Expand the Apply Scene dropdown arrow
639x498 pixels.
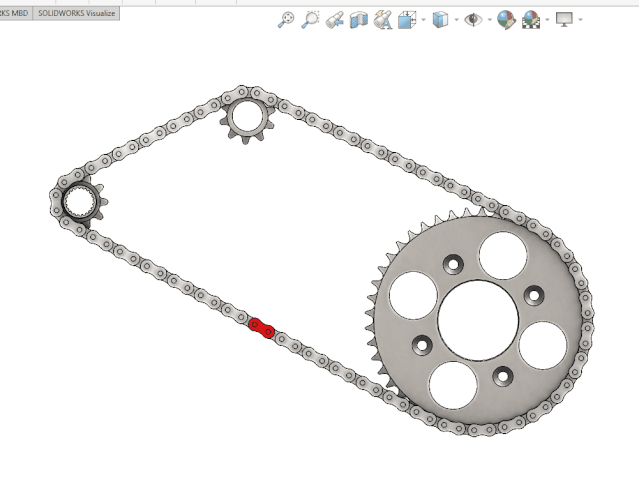(x=547, y=20)
